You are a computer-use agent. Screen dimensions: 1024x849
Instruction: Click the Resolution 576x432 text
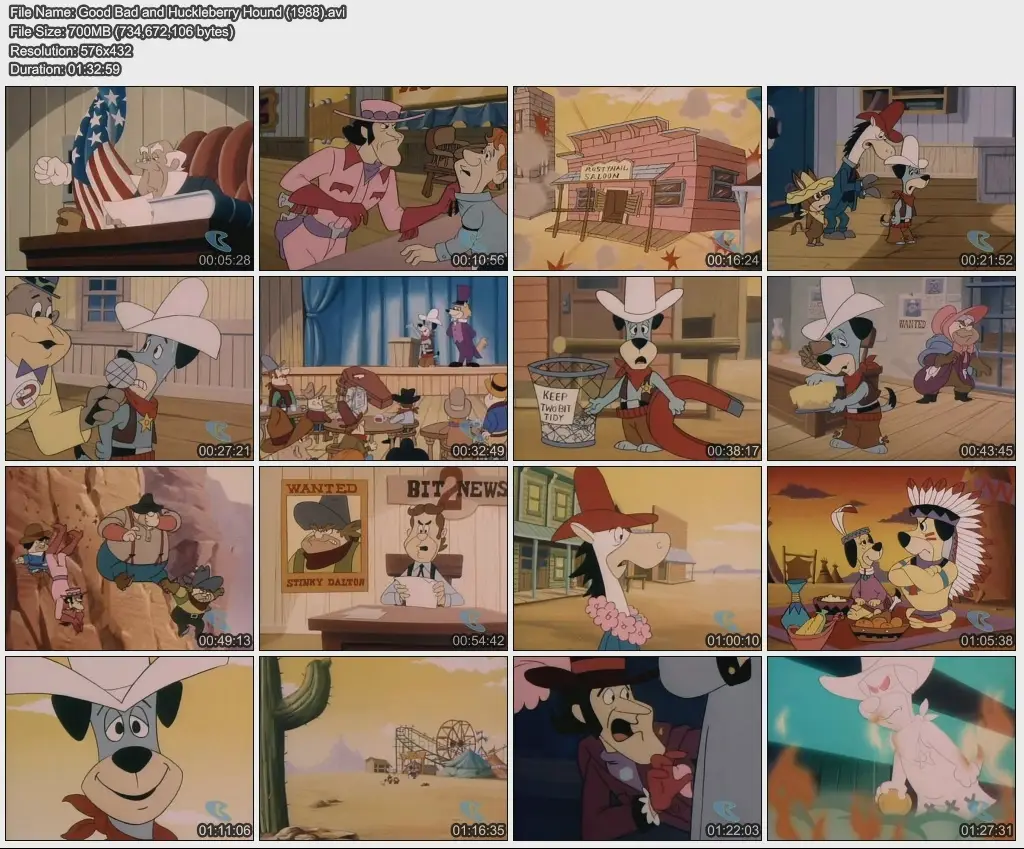pyautogui.click(x=71, y=50)
